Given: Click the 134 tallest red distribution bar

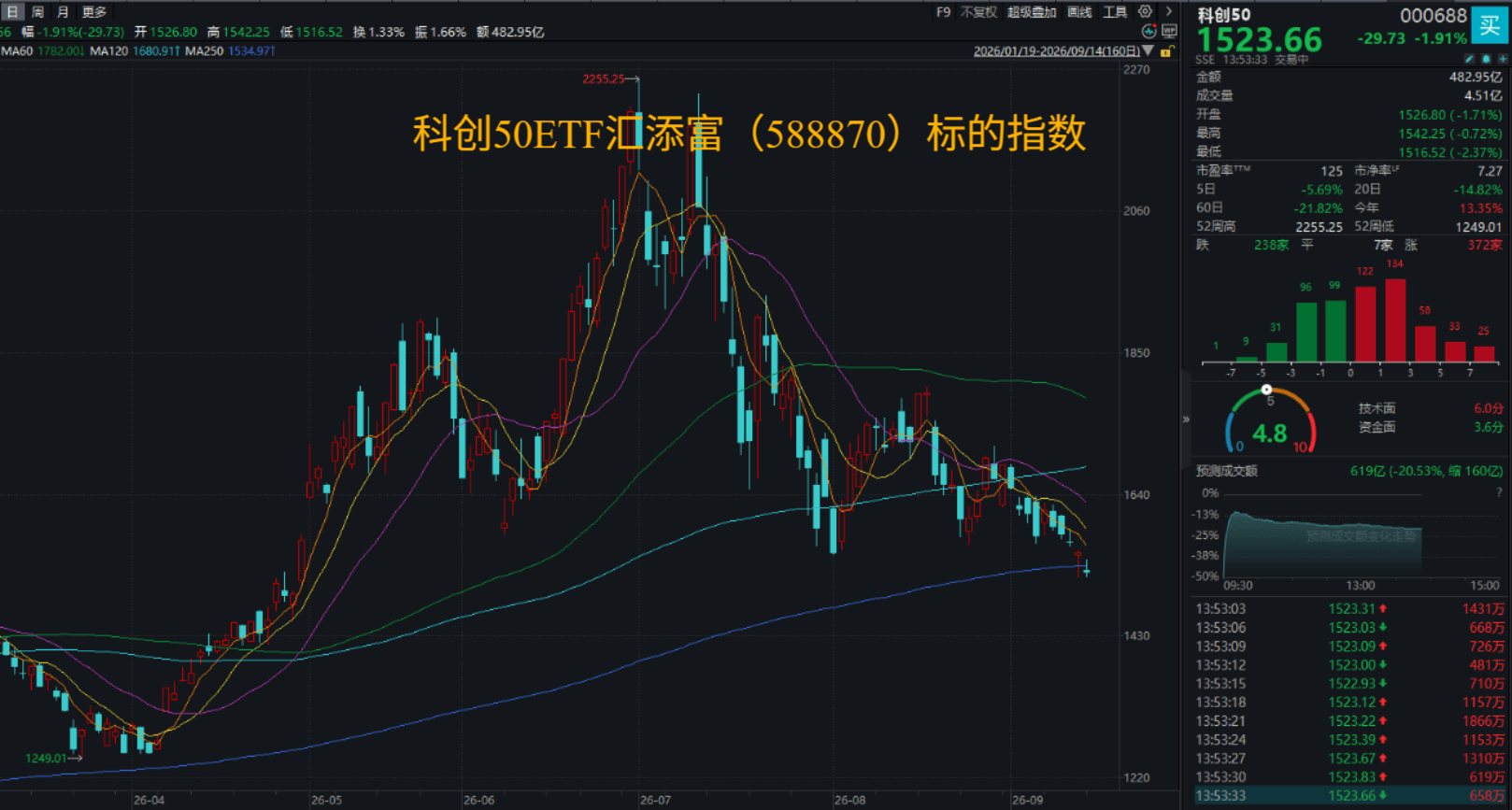Looking at the screenshot, I should [x=1395, y=320].
